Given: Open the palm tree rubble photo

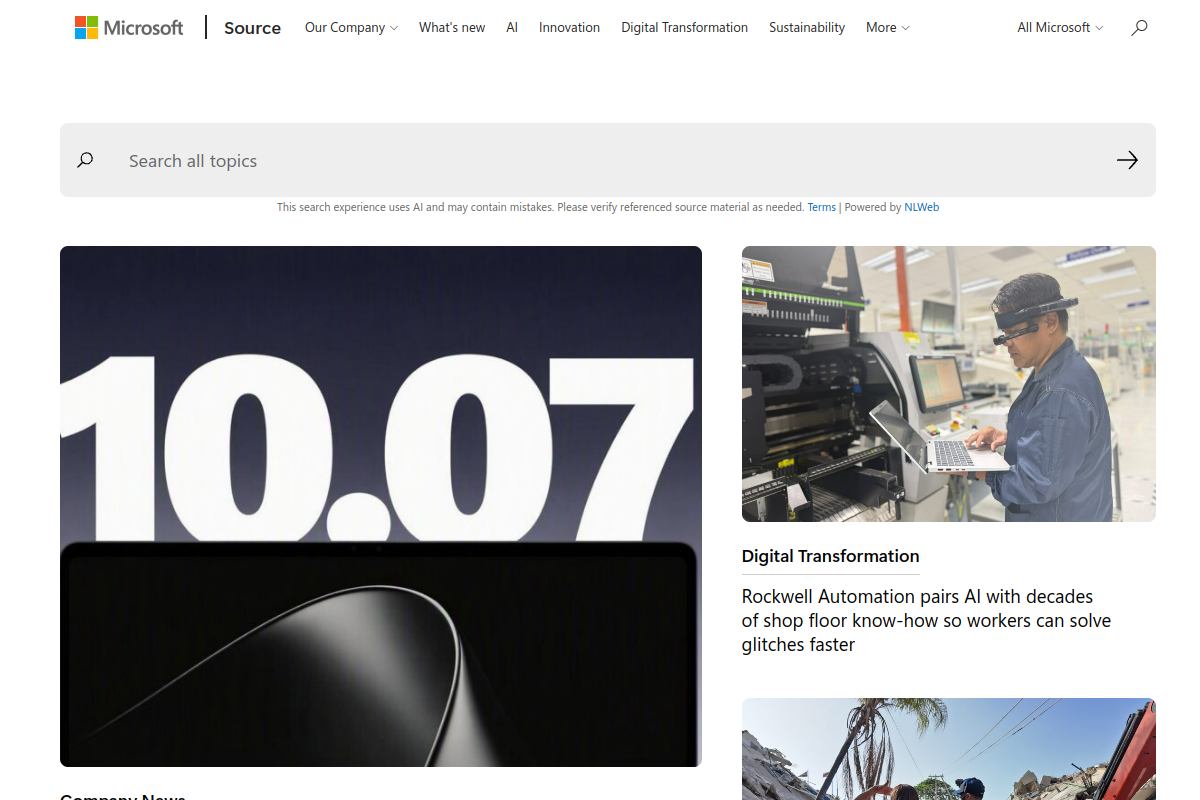Looking at the screenshot, I should point(949,749).
